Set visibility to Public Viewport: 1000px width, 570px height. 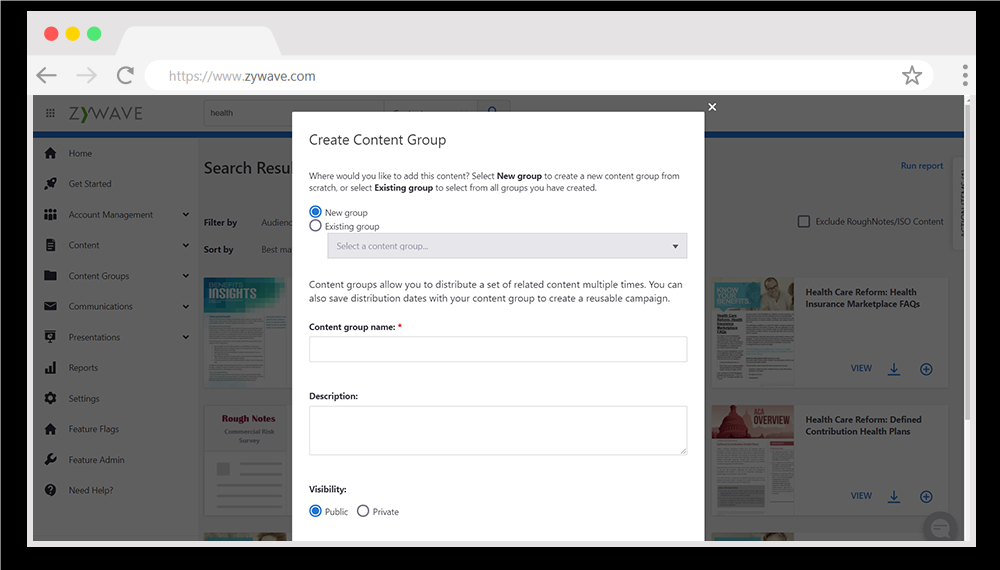point(315,511)
